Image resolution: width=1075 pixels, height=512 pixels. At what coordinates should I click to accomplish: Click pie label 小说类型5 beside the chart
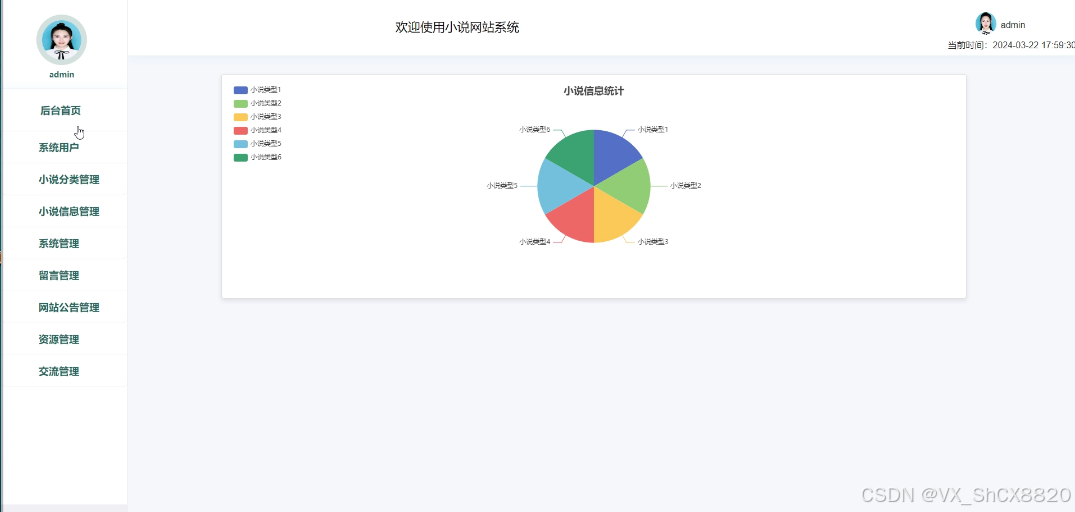502,185
